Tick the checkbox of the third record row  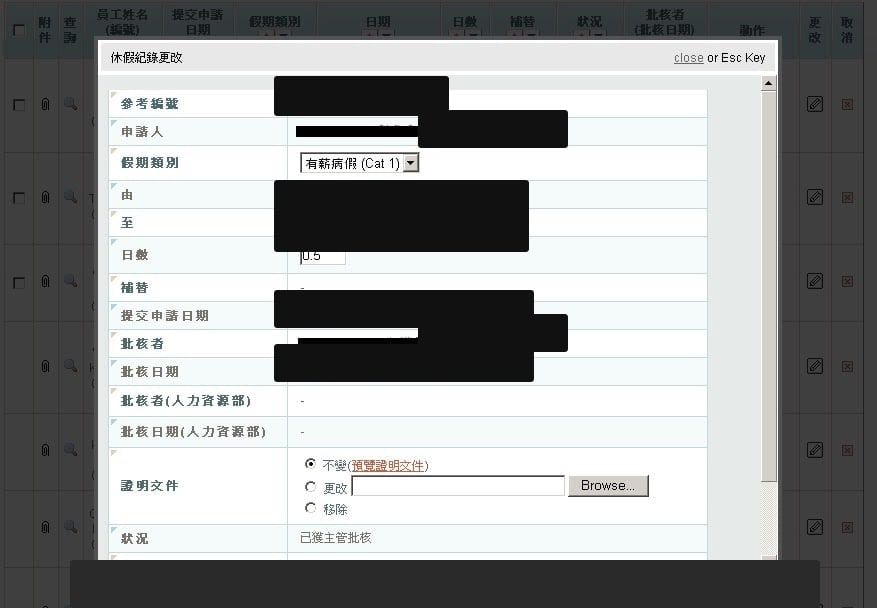coord(18,282)
